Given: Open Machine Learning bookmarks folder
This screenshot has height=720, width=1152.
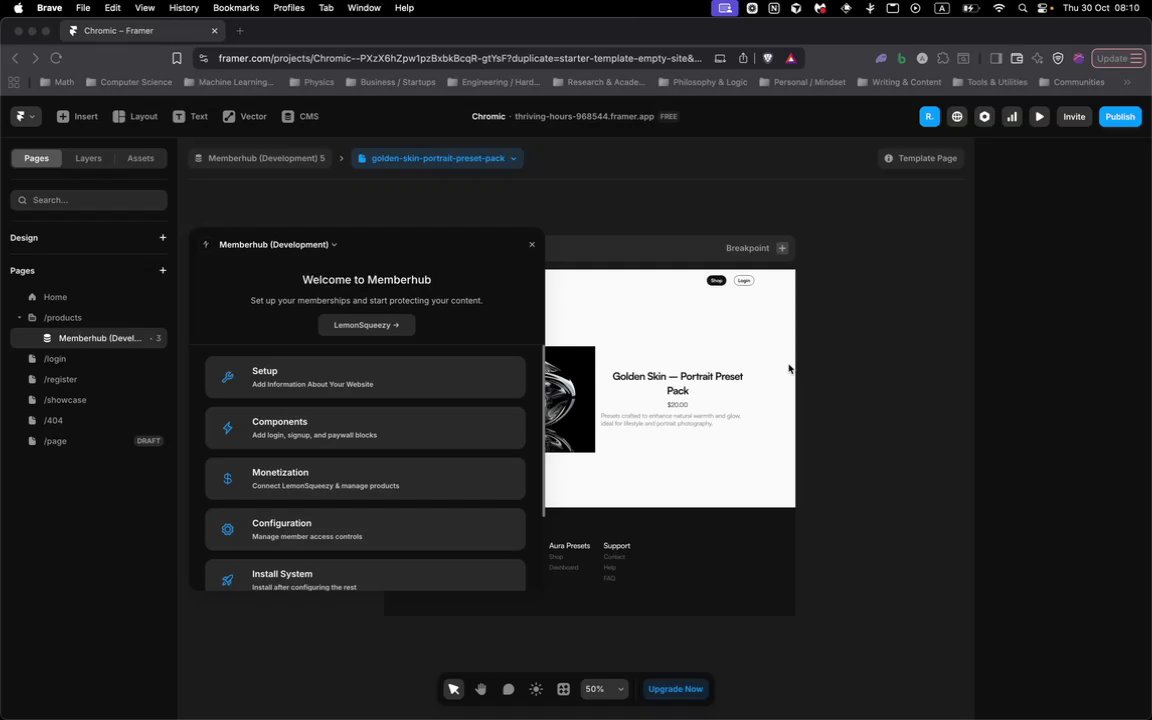Looking at the screenshot, I should (228, 82).
